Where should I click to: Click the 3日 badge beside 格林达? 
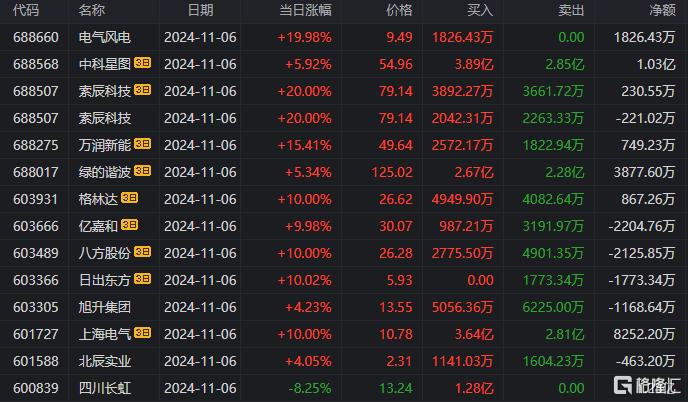coord(129,198)
